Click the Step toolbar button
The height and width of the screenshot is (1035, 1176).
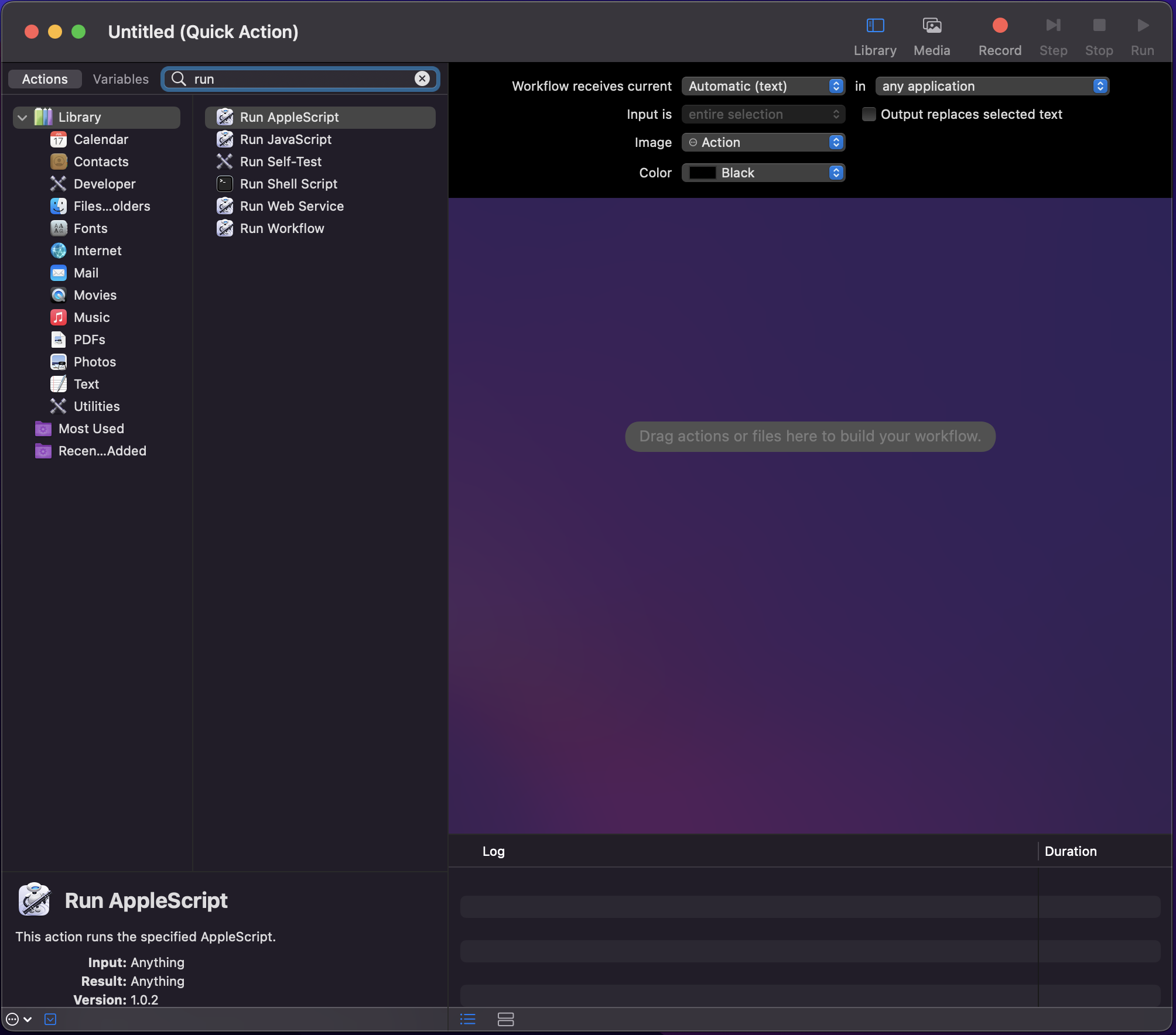tap(1053, 37)
